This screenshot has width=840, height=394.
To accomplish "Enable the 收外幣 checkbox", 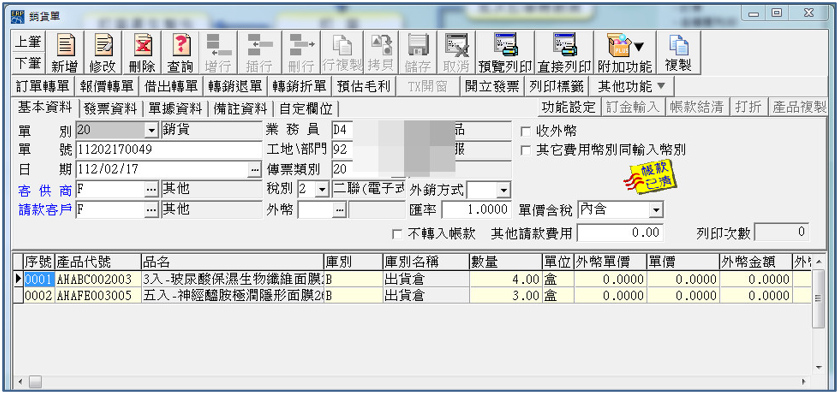I will pos(526,131).
